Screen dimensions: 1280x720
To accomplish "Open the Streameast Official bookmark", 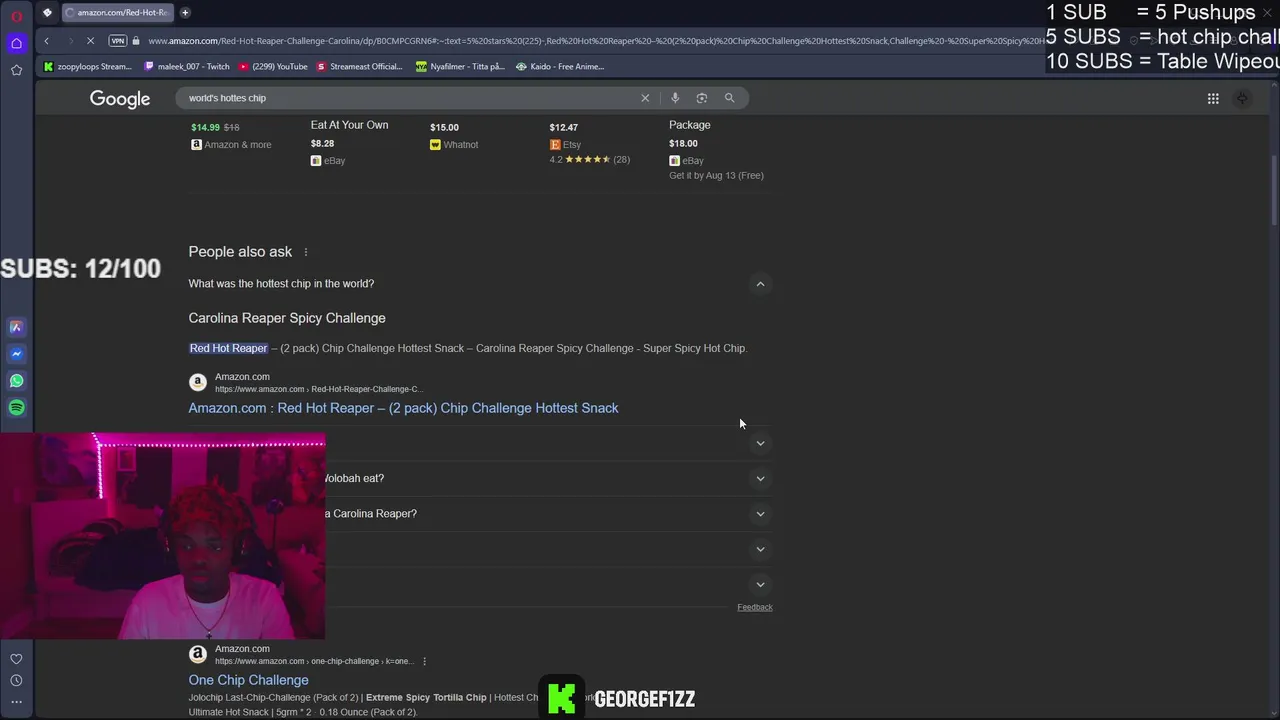I will (360, 67).
